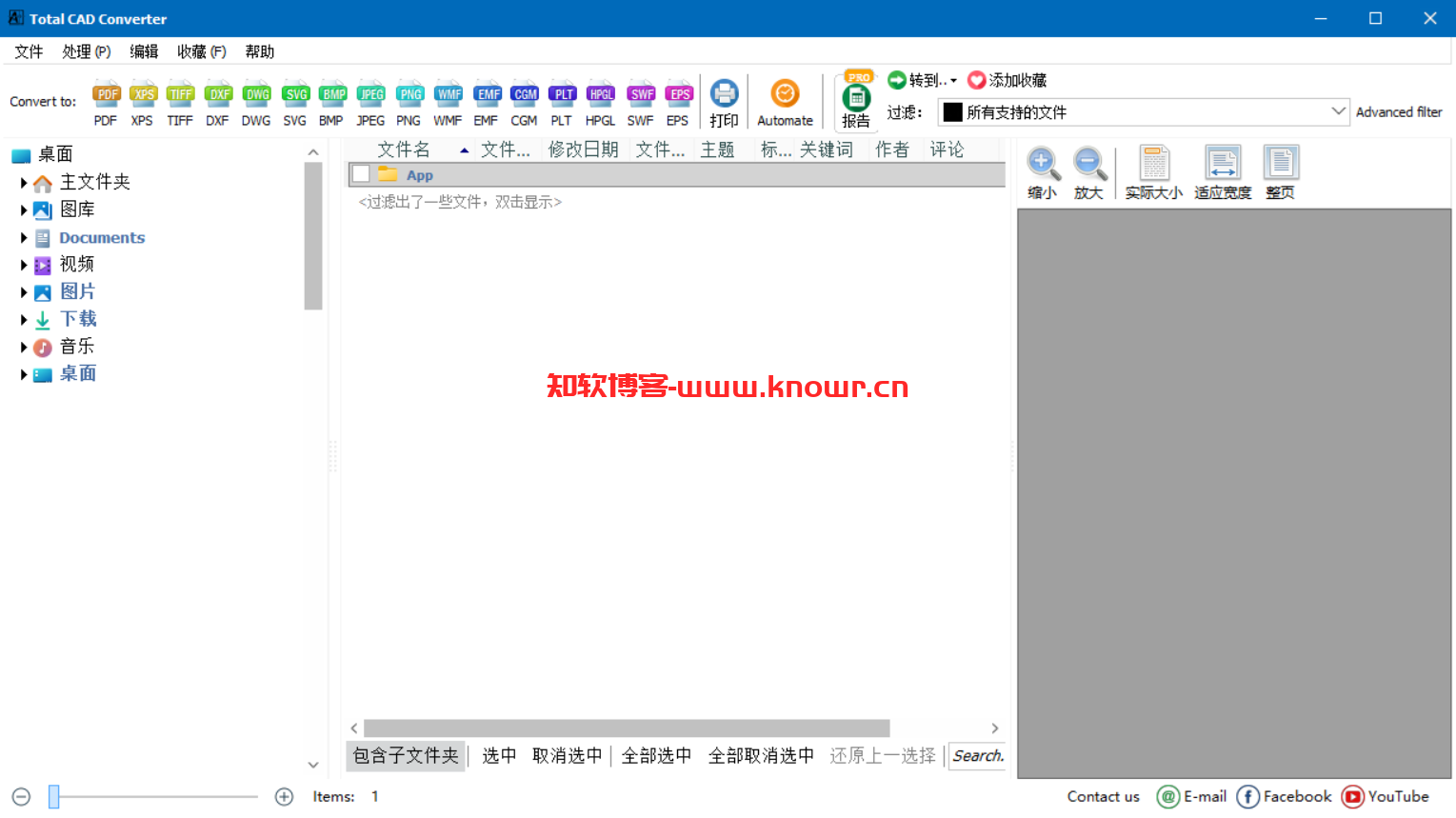Select the 桌面 root tree item

pyautogui.click(x=55, y=154)
